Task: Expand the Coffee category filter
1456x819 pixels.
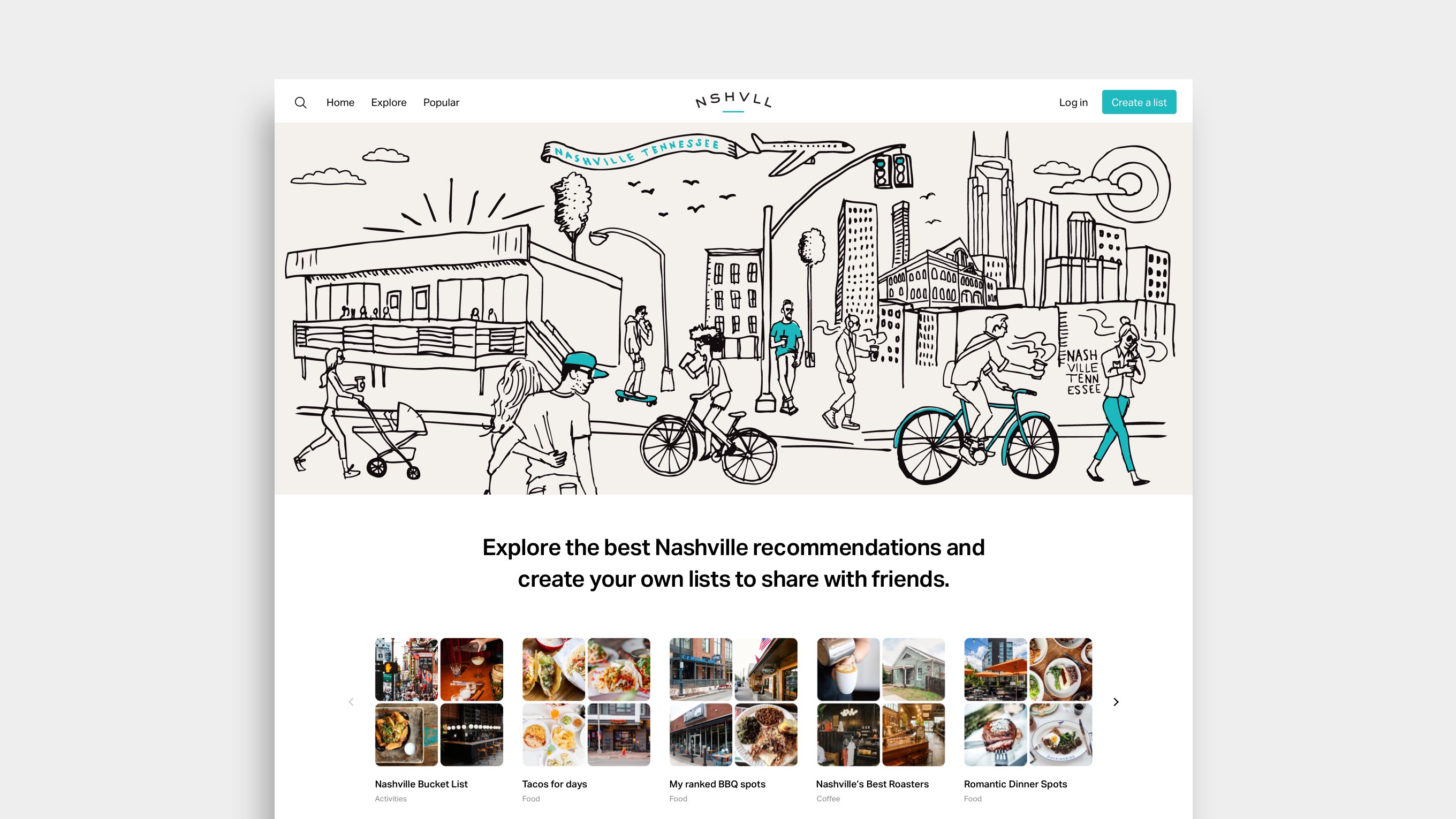Action: pos(828,798)
